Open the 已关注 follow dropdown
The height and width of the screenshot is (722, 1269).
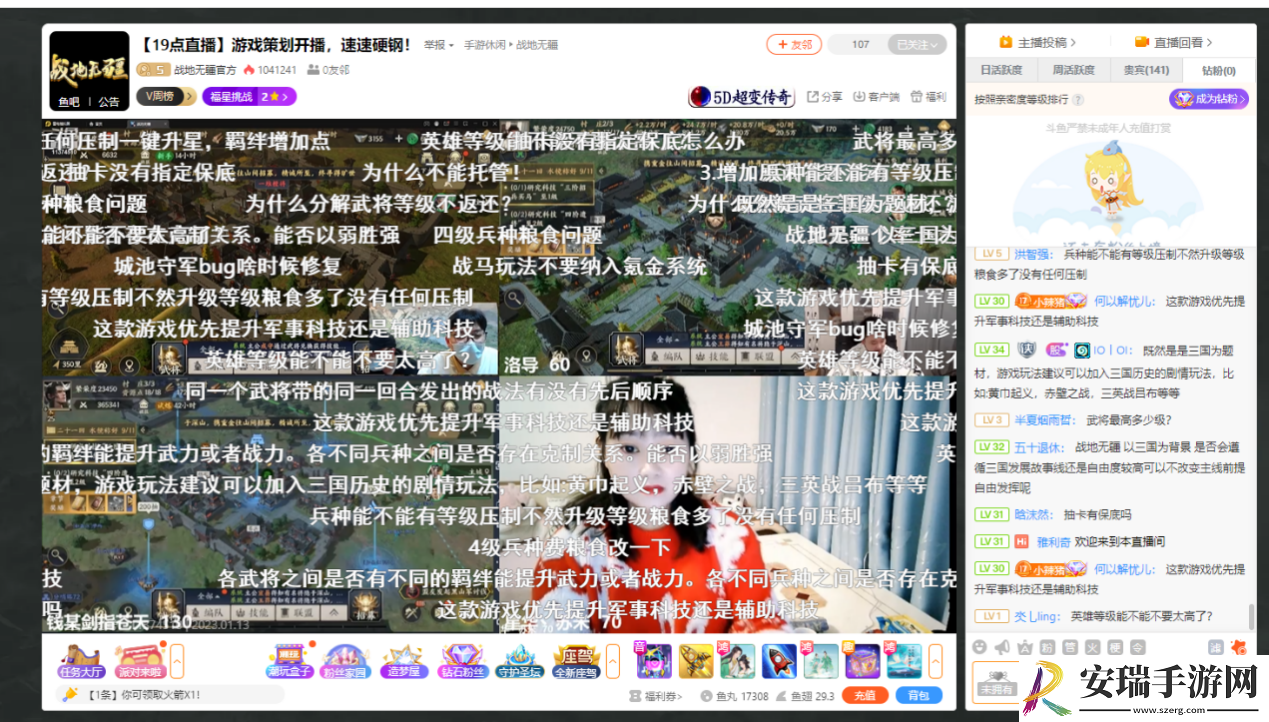[x=919, y=44]
